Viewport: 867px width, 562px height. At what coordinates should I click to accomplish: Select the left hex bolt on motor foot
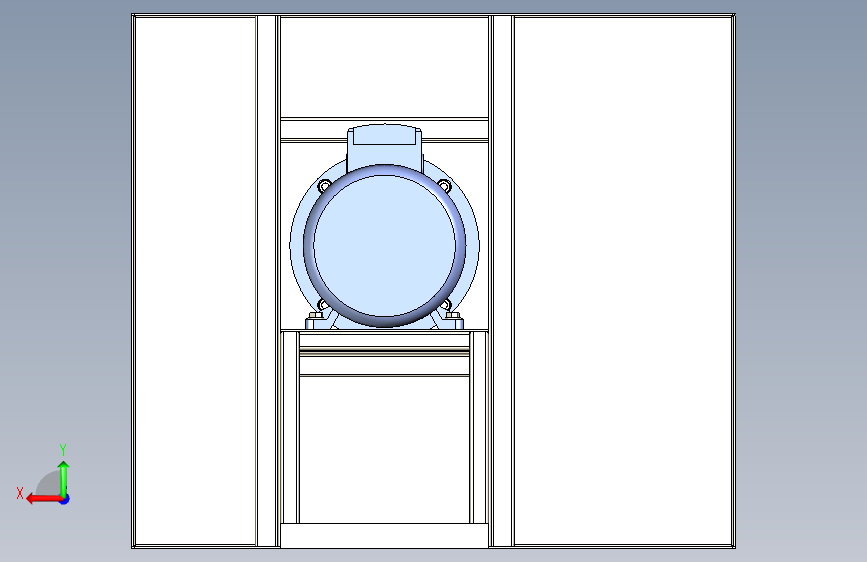click(316, 315)
